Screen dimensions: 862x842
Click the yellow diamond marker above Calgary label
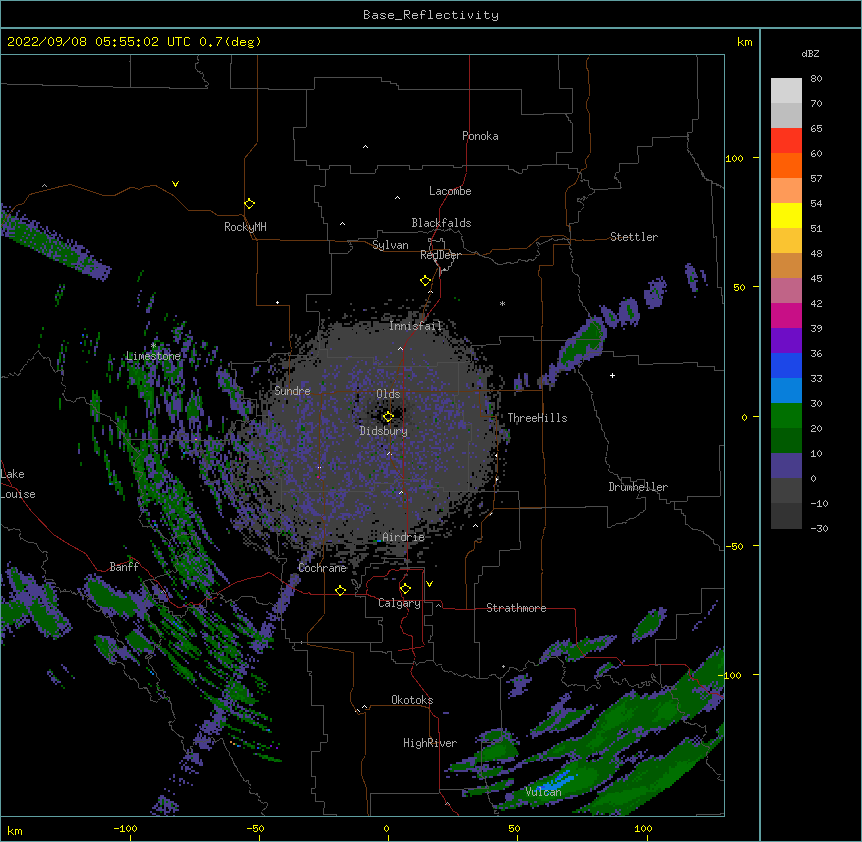pyautogui.click(x=405, y=589)
